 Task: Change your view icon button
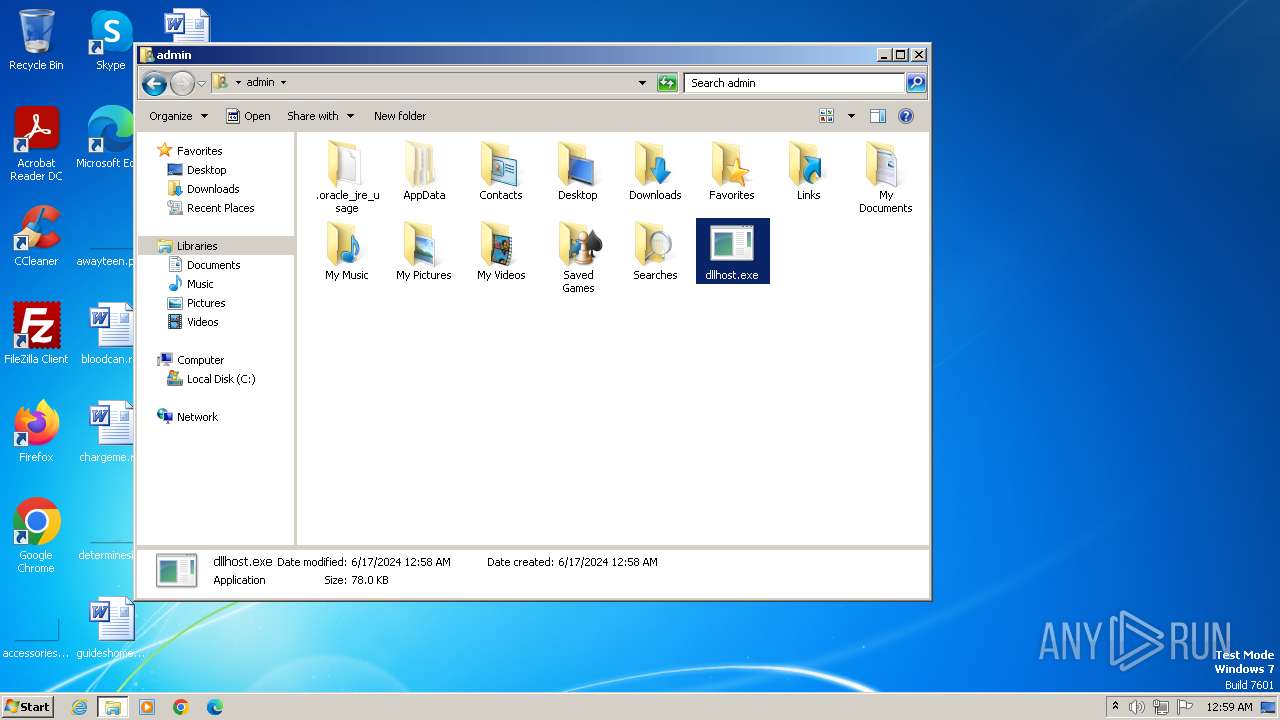point(827,116)
